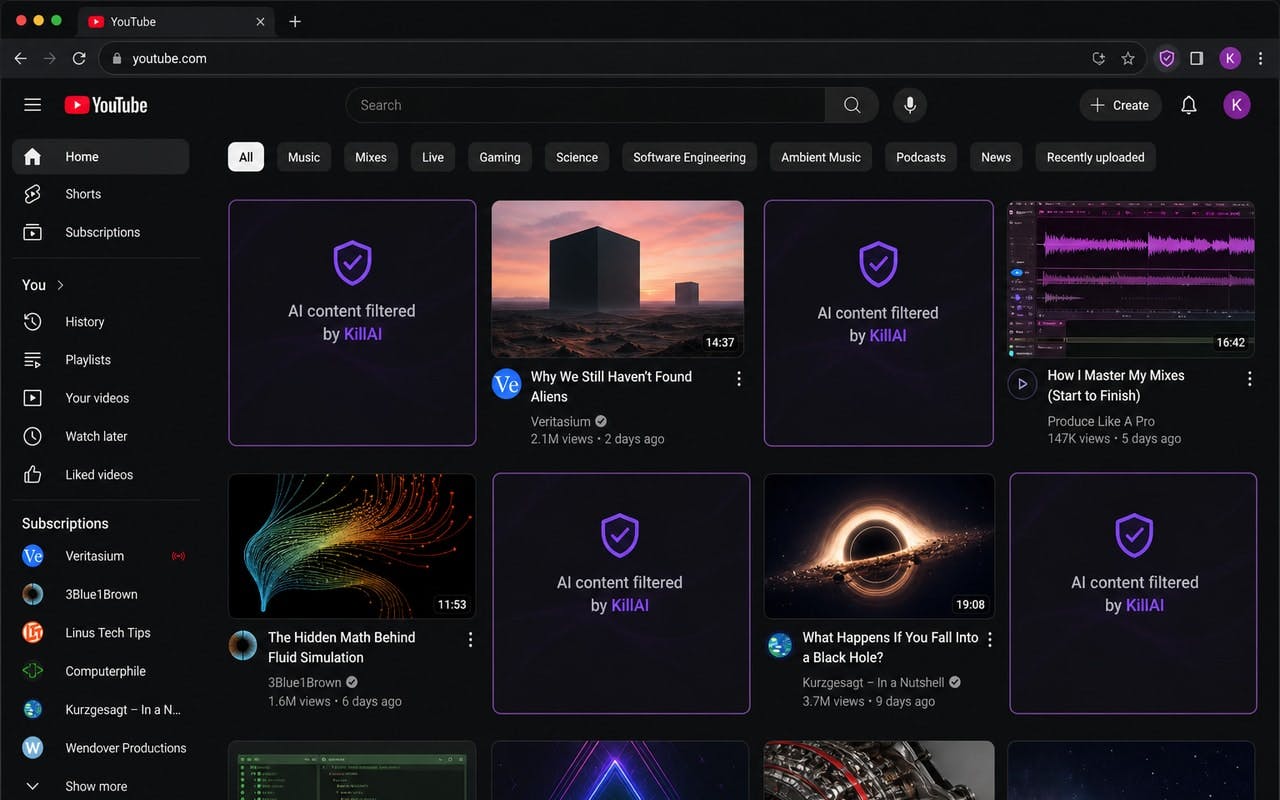Select the News filter chip
This screenshot has height=800, width=1280.
pos(996,157)
